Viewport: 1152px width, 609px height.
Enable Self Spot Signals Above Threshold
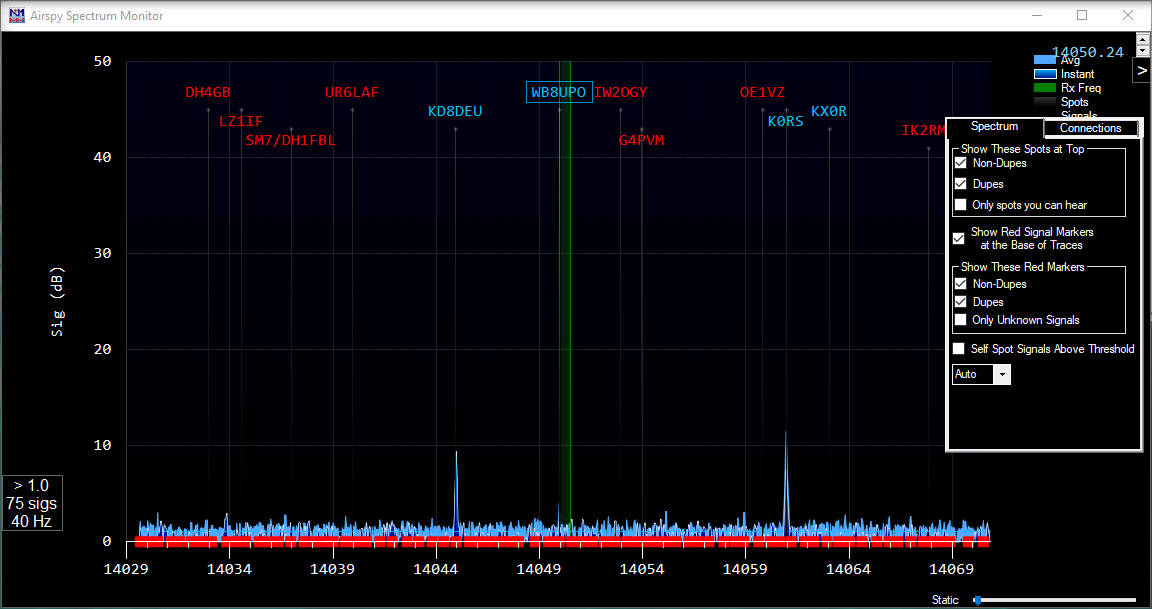(960, 349)
